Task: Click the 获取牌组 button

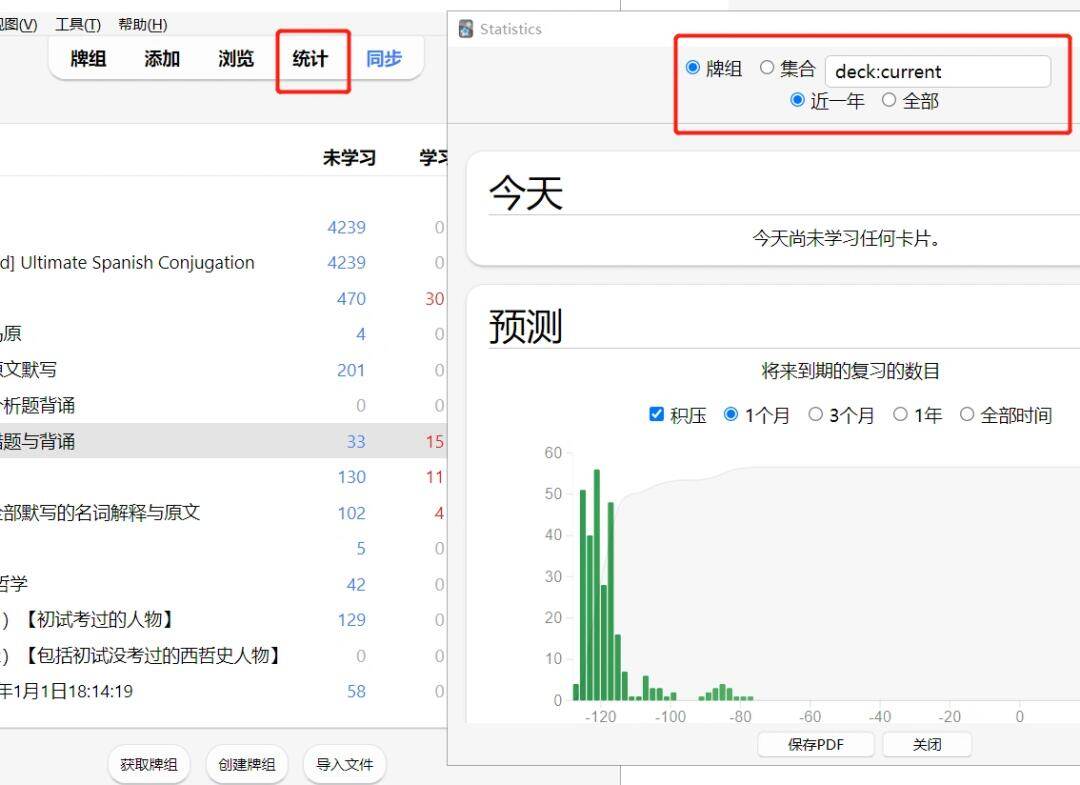Action: (149, 764)
